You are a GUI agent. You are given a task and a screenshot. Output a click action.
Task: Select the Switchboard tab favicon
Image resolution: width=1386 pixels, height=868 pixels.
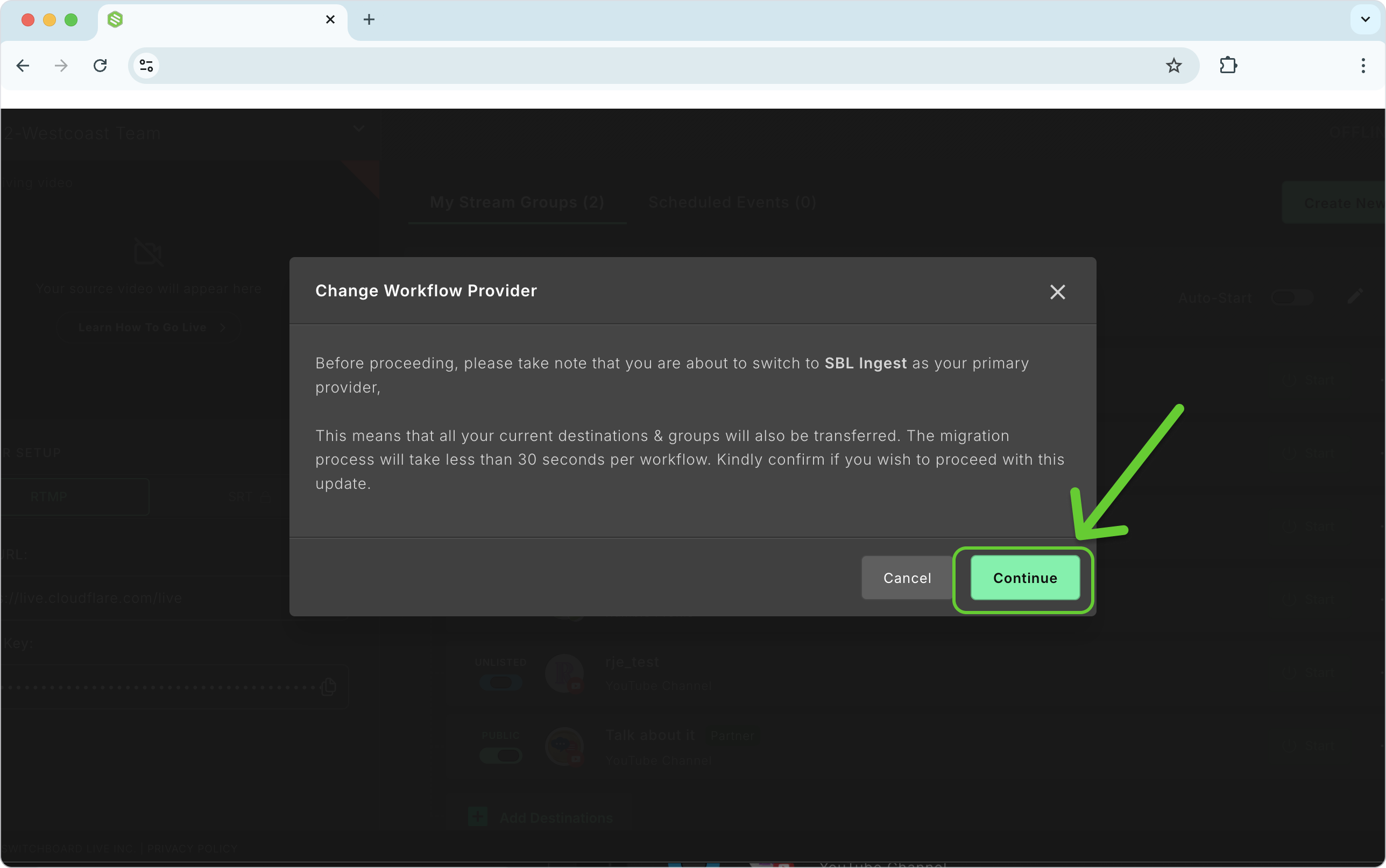point(115,19)
